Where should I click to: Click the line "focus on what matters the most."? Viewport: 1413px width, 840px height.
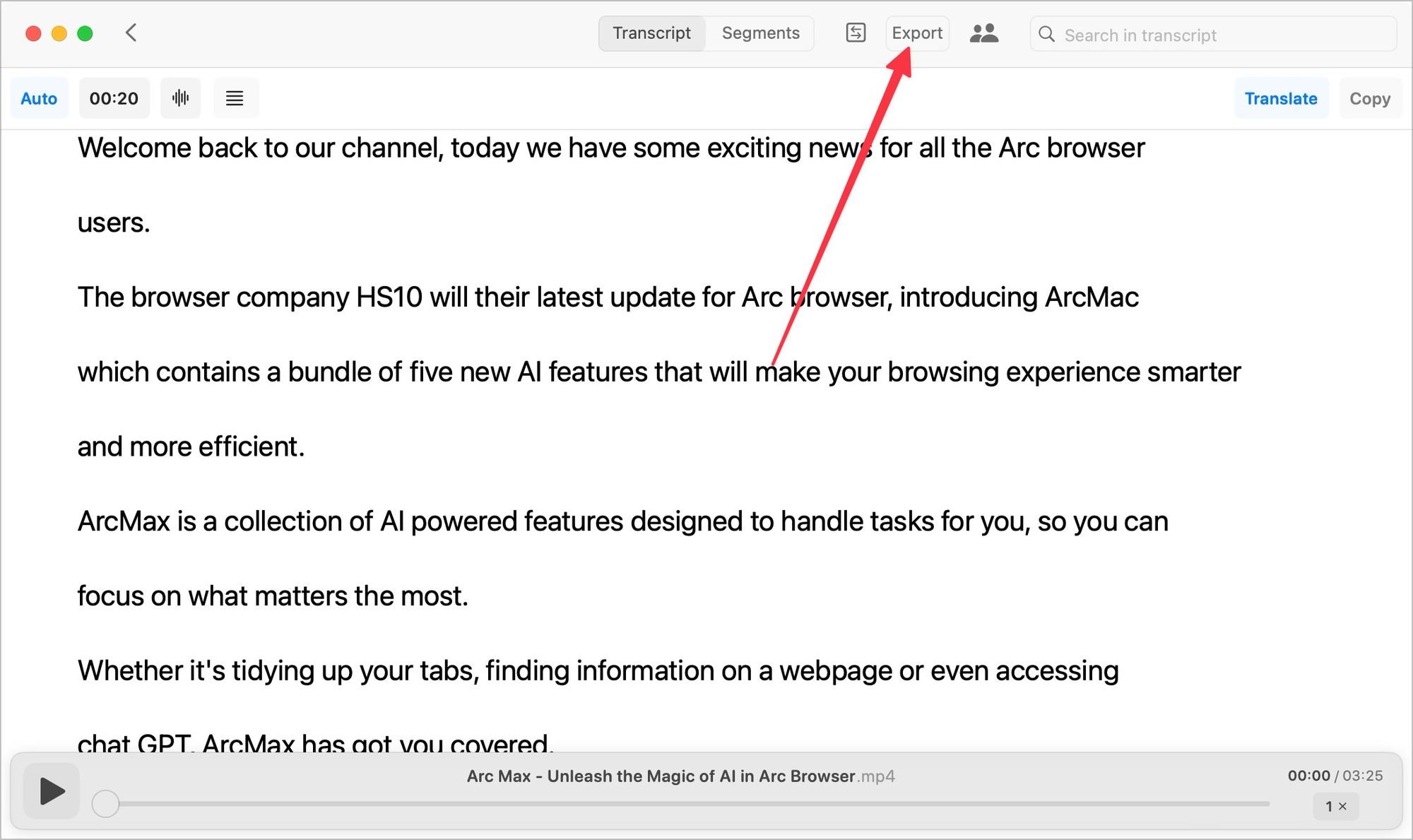click(x=273, y=596)
